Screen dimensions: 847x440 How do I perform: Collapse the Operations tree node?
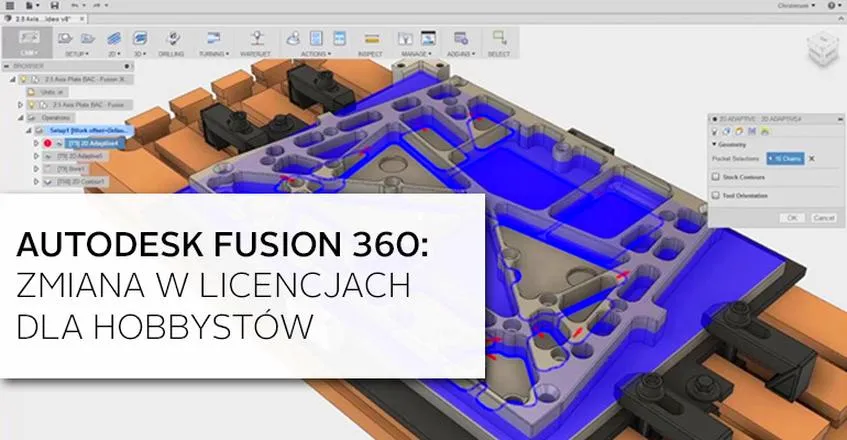[21, 118]
